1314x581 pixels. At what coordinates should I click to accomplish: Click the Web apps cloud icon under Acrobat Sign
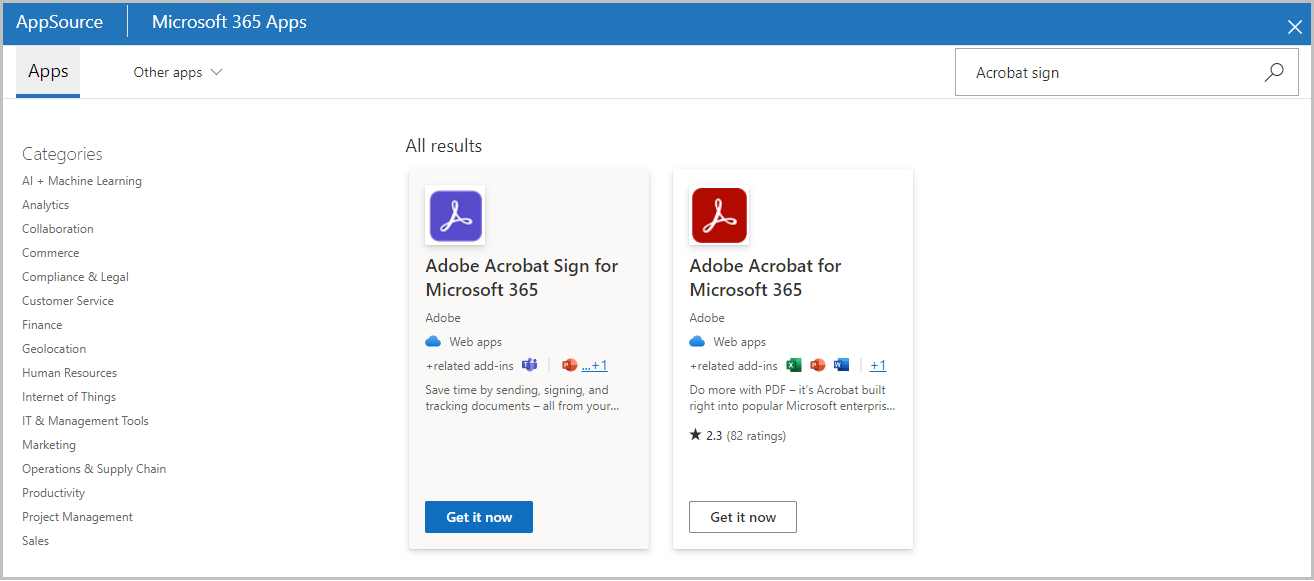click(x=433, y=341)
